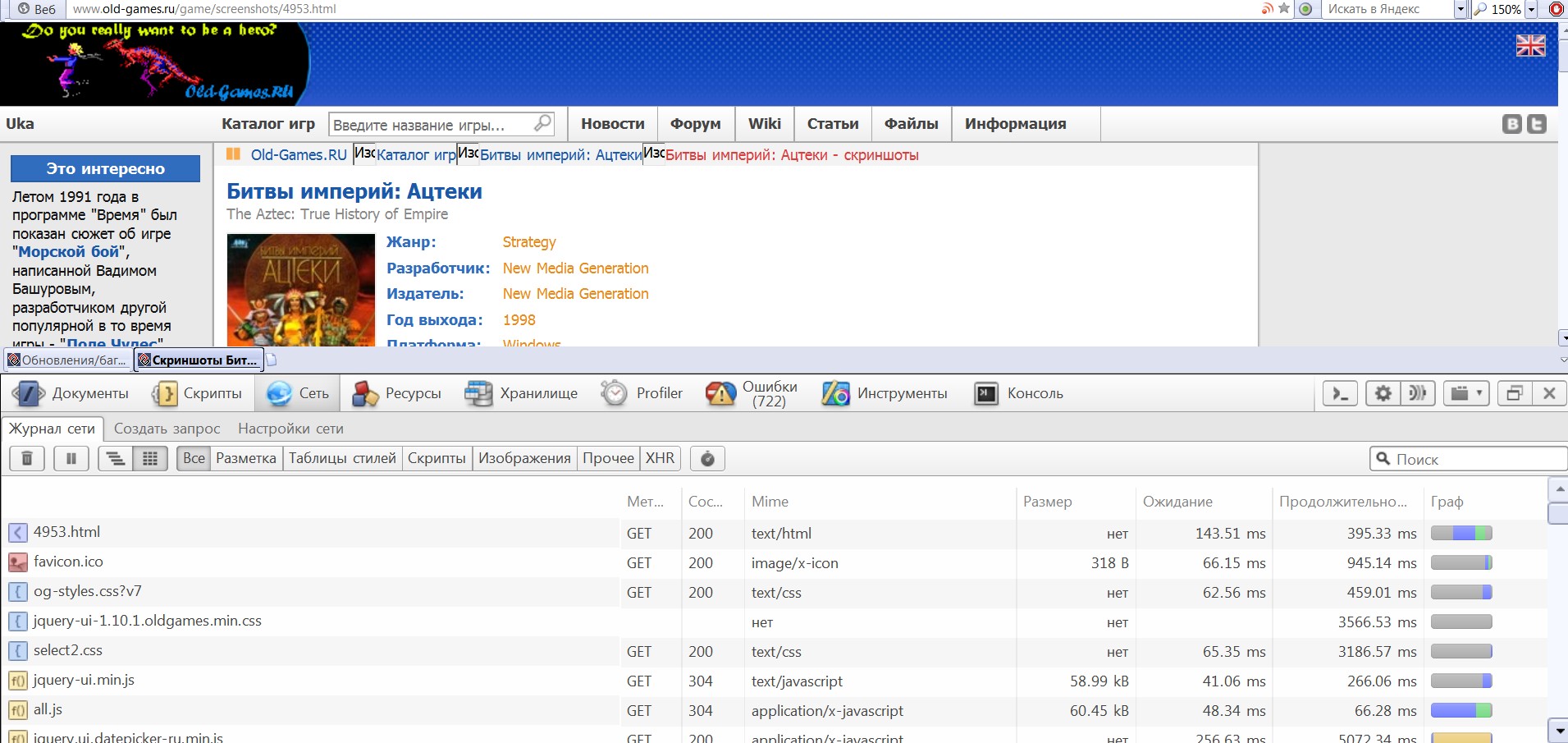This screenshot has height=743, width=1568.
Task: Open the Скрипты debugger panel
Action: (197, 393)
